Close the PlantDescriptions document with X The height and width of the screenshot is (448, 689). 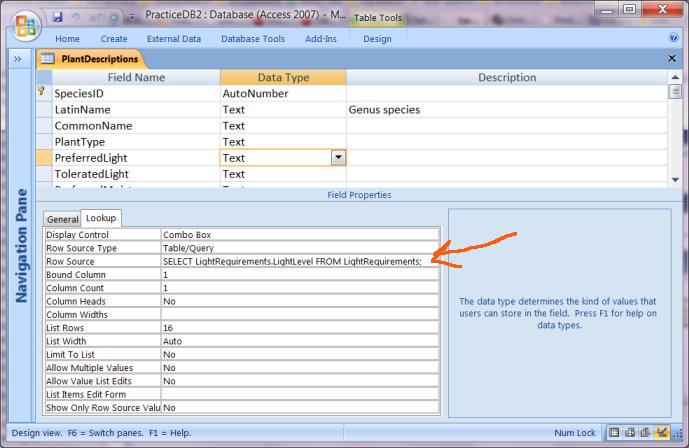(x=672, y=58)
